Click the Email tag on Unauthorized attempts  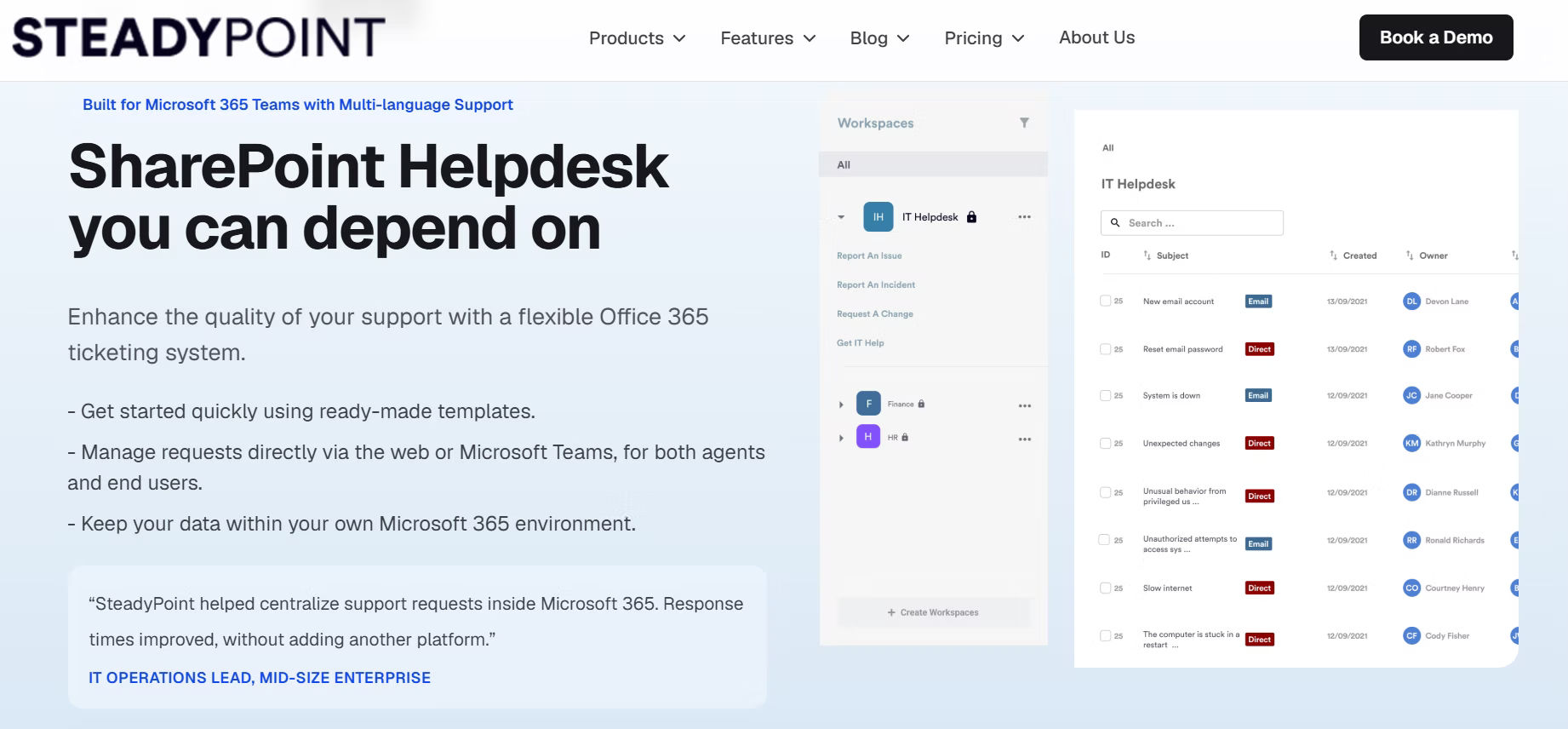(x=1258, y=543)
